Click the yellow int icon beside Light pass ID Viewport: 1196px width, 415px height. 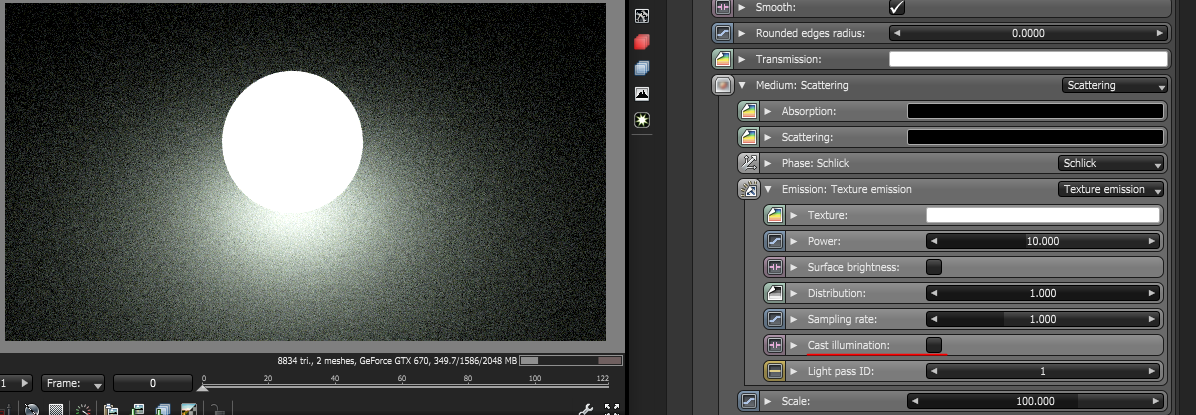click(x=774, y=372)
